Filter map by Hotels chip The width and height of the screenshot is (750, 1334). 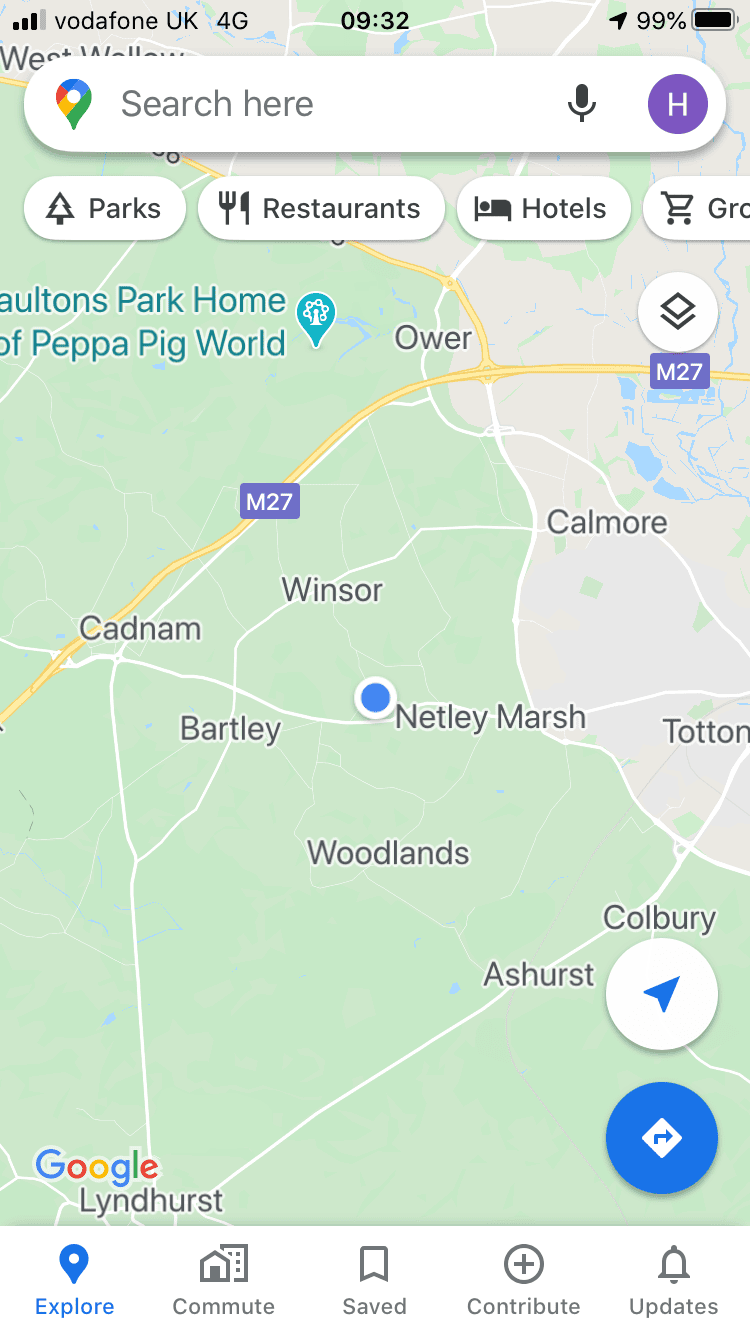[543, 208]
